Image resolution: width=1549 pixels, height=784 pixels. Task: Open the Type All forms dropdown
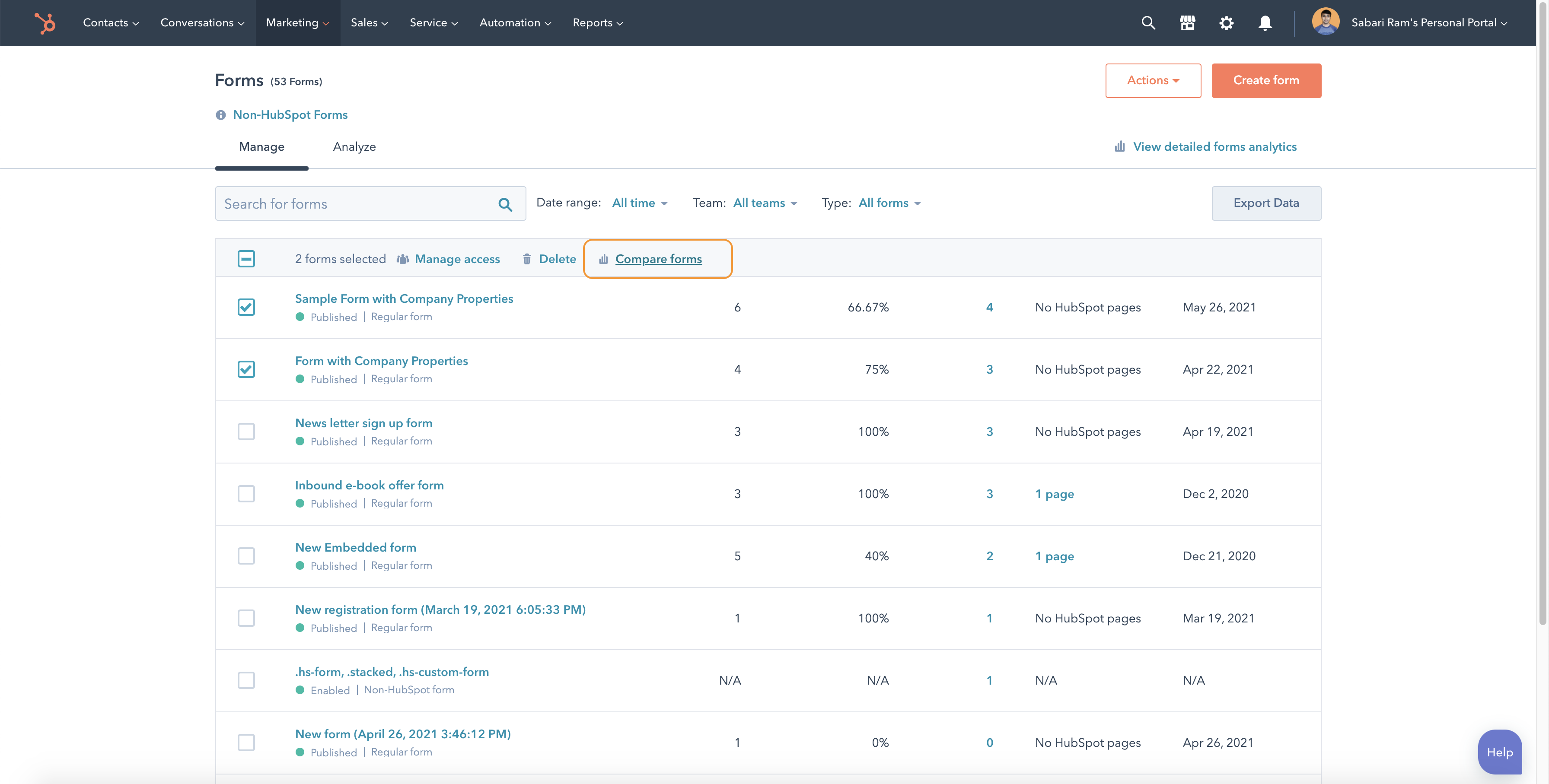[x=889, y=203]
